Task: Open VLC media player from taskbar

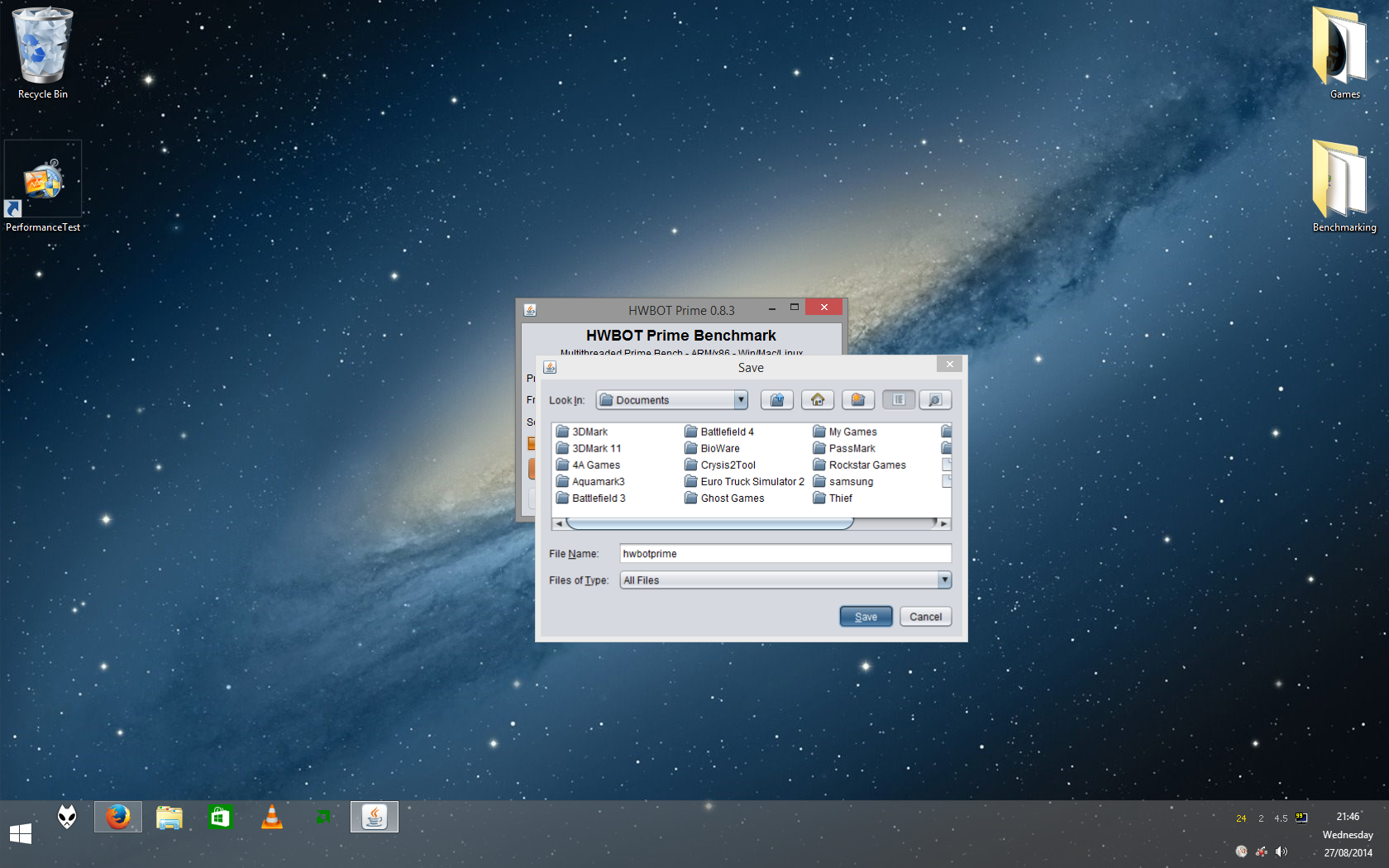Action: click(x=272, y=818)
